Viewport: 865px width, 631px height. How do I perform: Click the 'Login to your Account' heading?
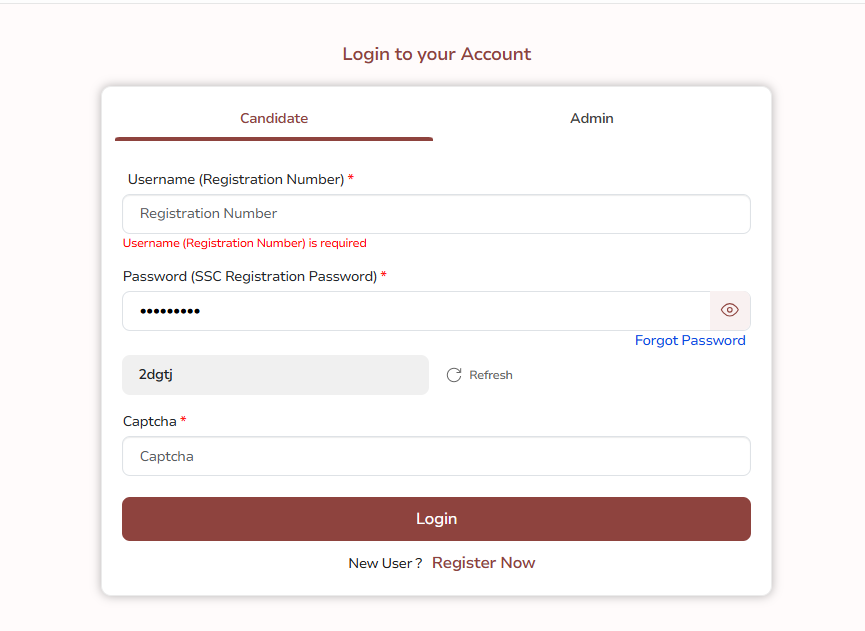pos(436,54)
